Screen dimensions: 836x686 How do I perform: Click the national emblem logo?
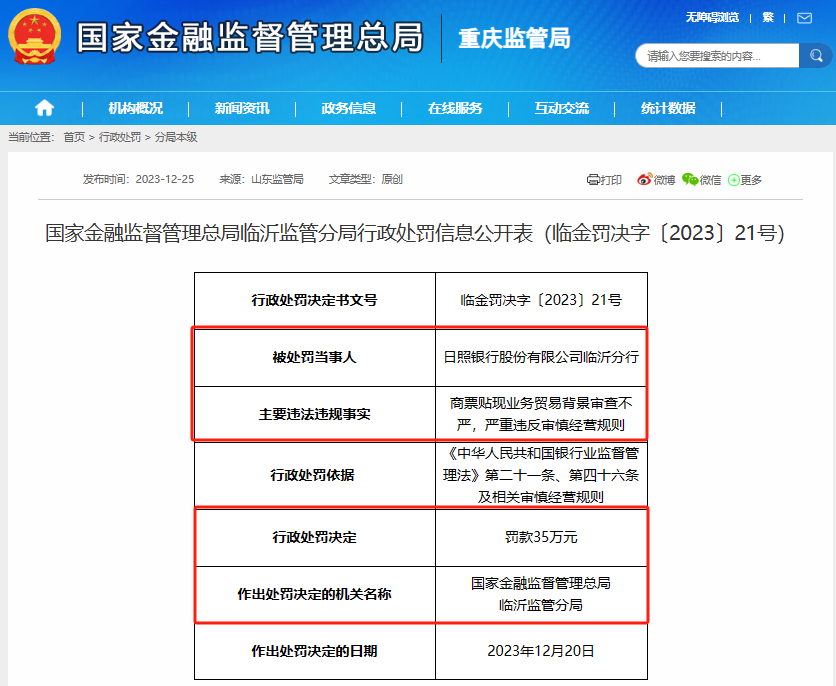[35, 38]
